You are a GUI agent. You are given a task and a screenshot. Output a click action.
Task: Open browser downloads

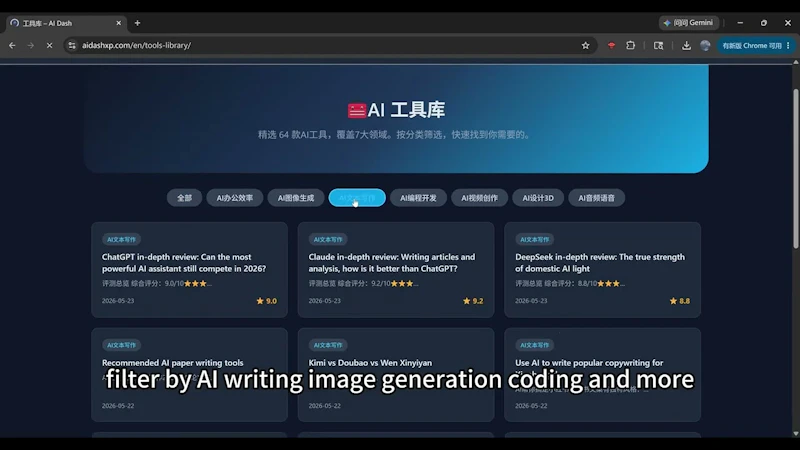coord(686,45)
